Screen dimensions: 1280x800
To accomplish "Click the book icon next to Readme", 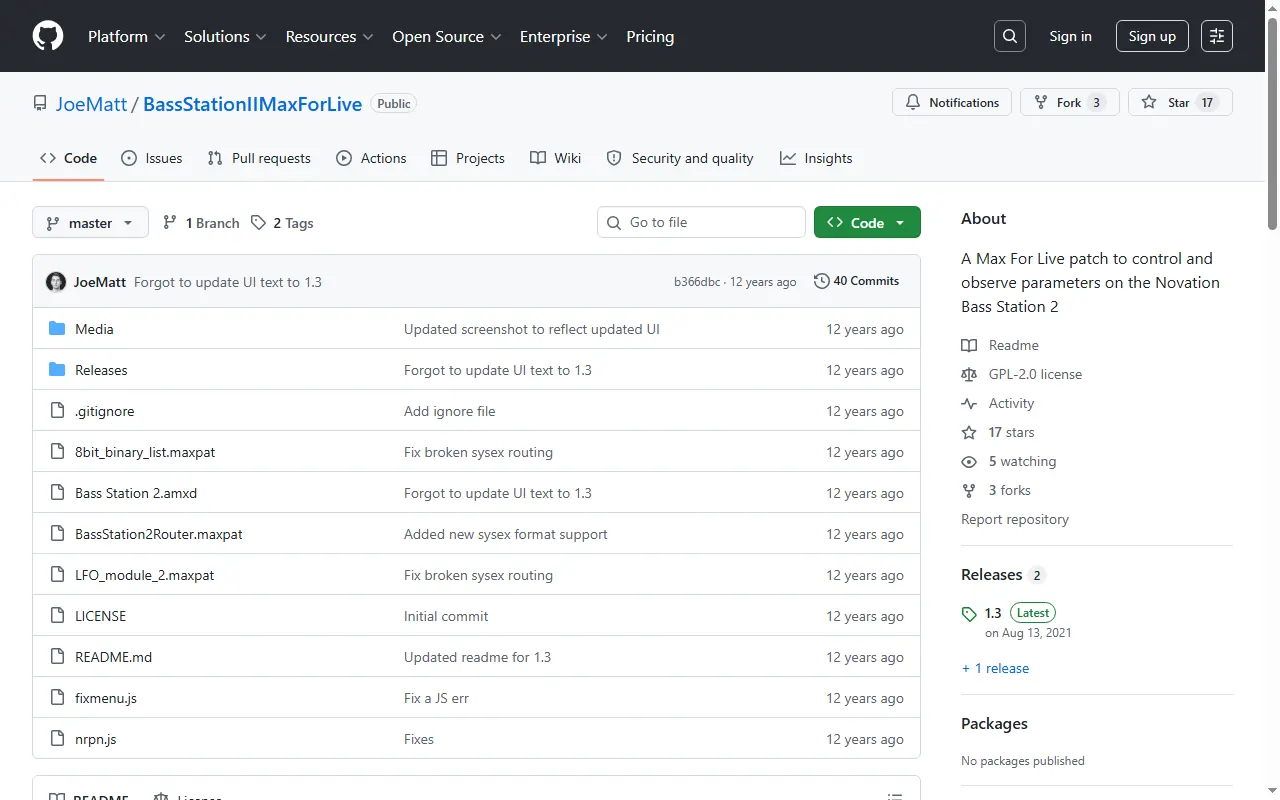I will point(969,345).
